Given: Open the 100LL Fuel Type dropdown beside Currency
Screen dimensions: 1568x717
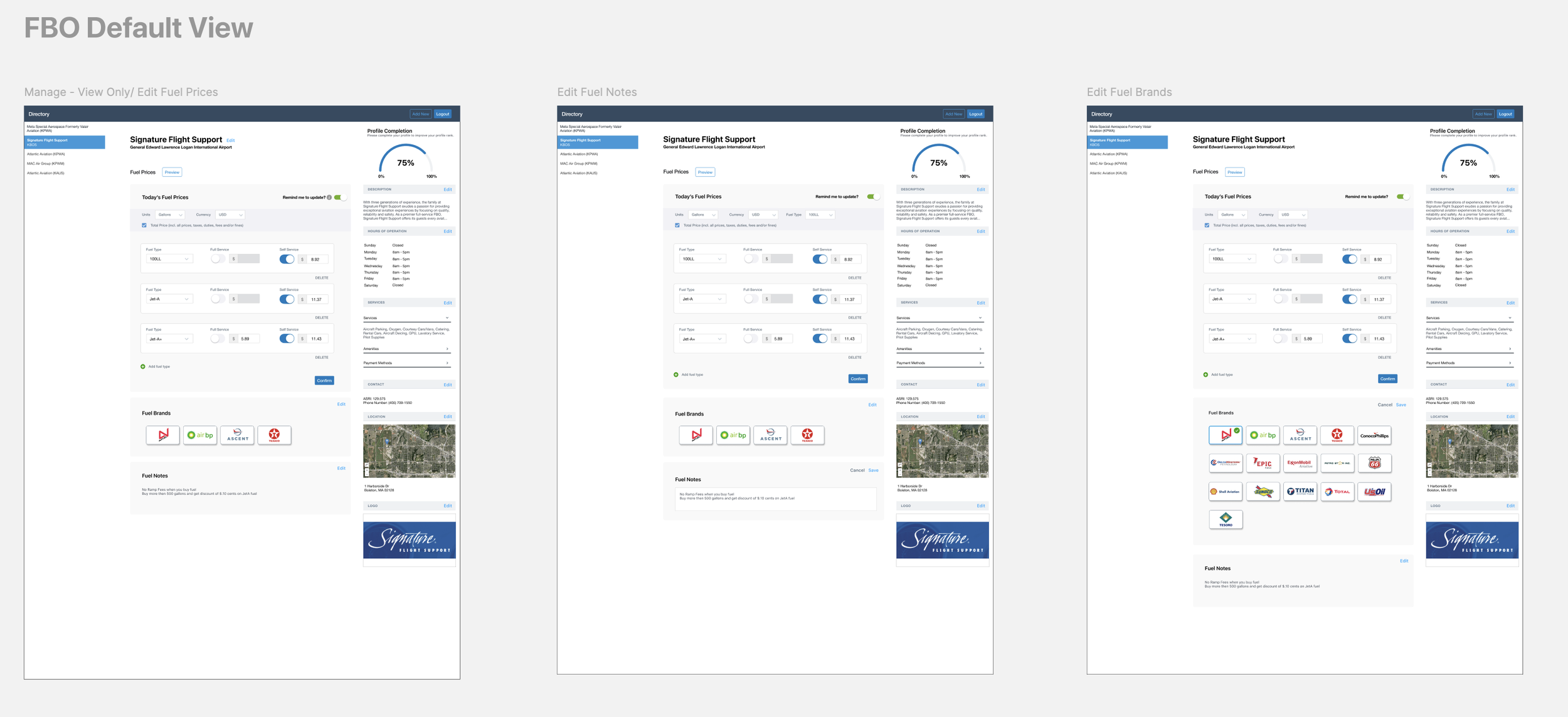Looking at the screenshot, I should point(820,215).
